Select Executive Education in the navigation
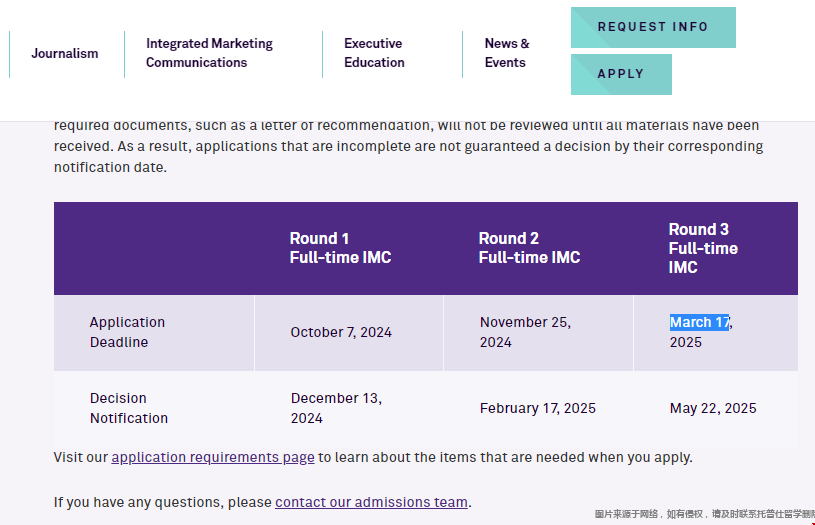Viewport: 815px width, 525px height. (374, 53)
